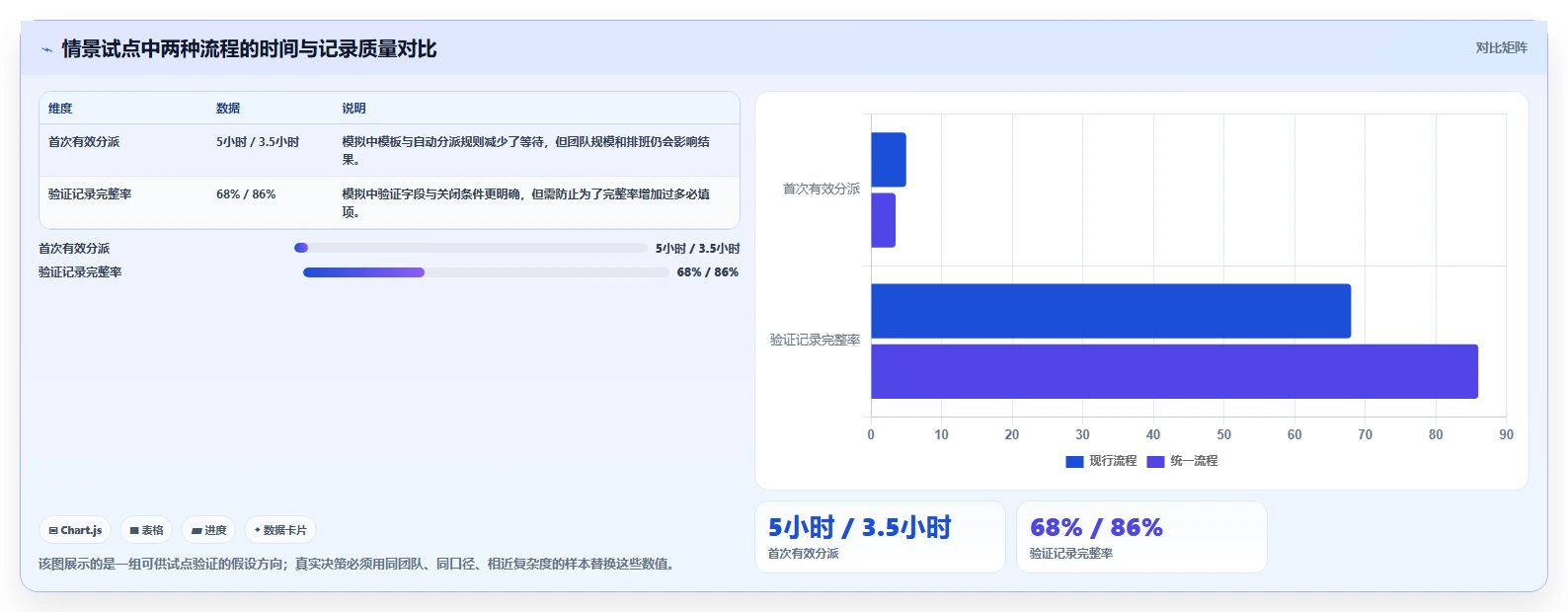Viewport: 1568px width, 612px height.
Task: Toggle 现行流程 legend color box
Action: click(x=1074, y=461)
